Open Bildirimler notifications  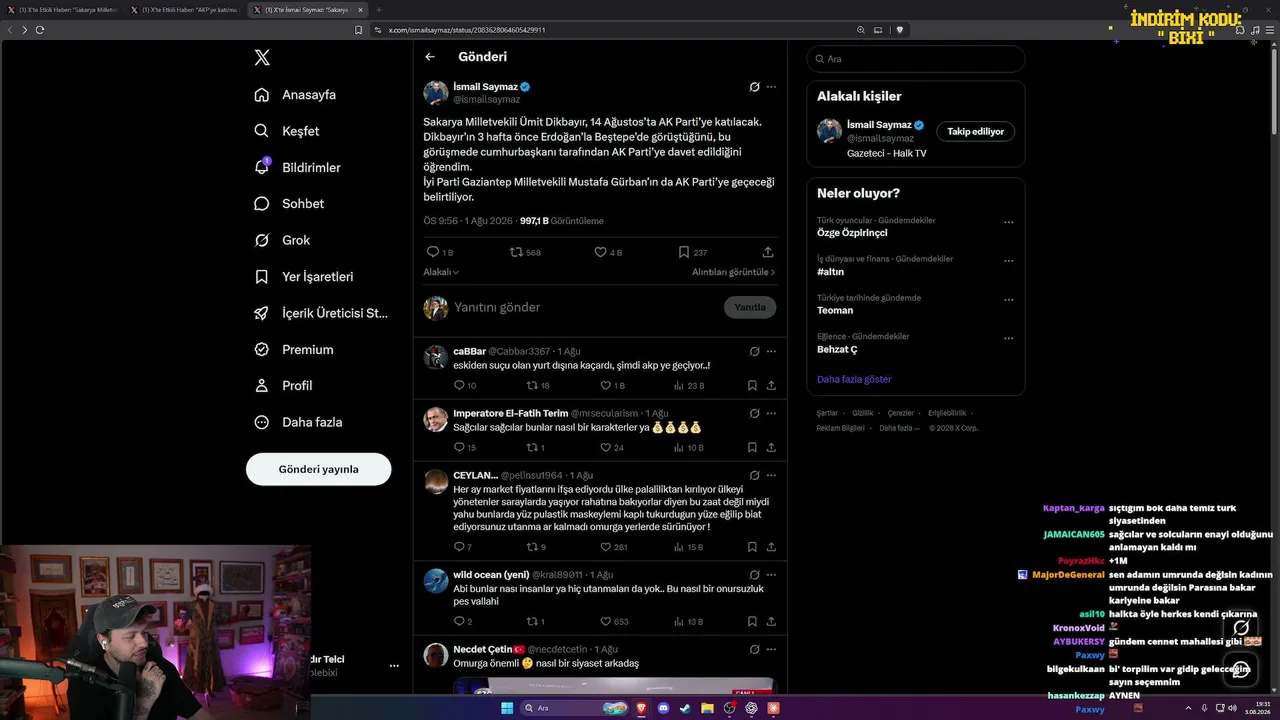(298, 168)
